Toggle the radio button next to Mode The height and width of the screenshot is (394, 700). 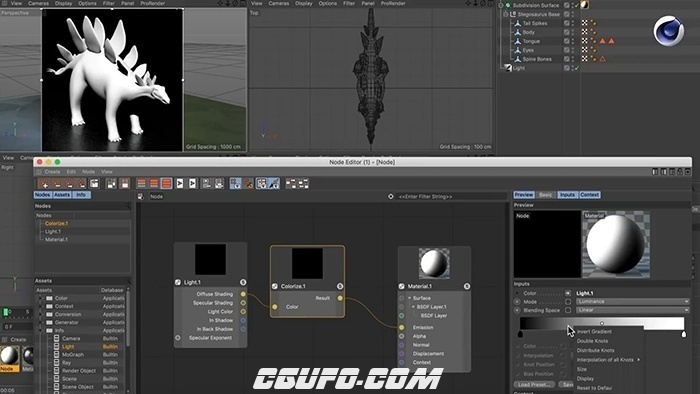[x=517, y=302]
